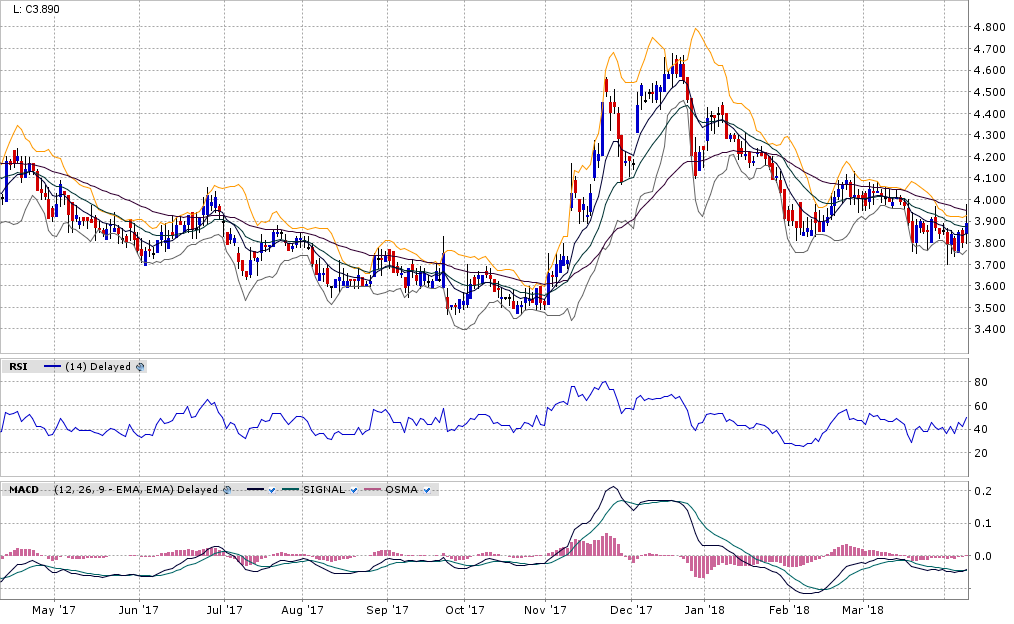Click the blue RSI line color swatch
The height and width of the screenshot is (624, 1014).
click(53, 367)
